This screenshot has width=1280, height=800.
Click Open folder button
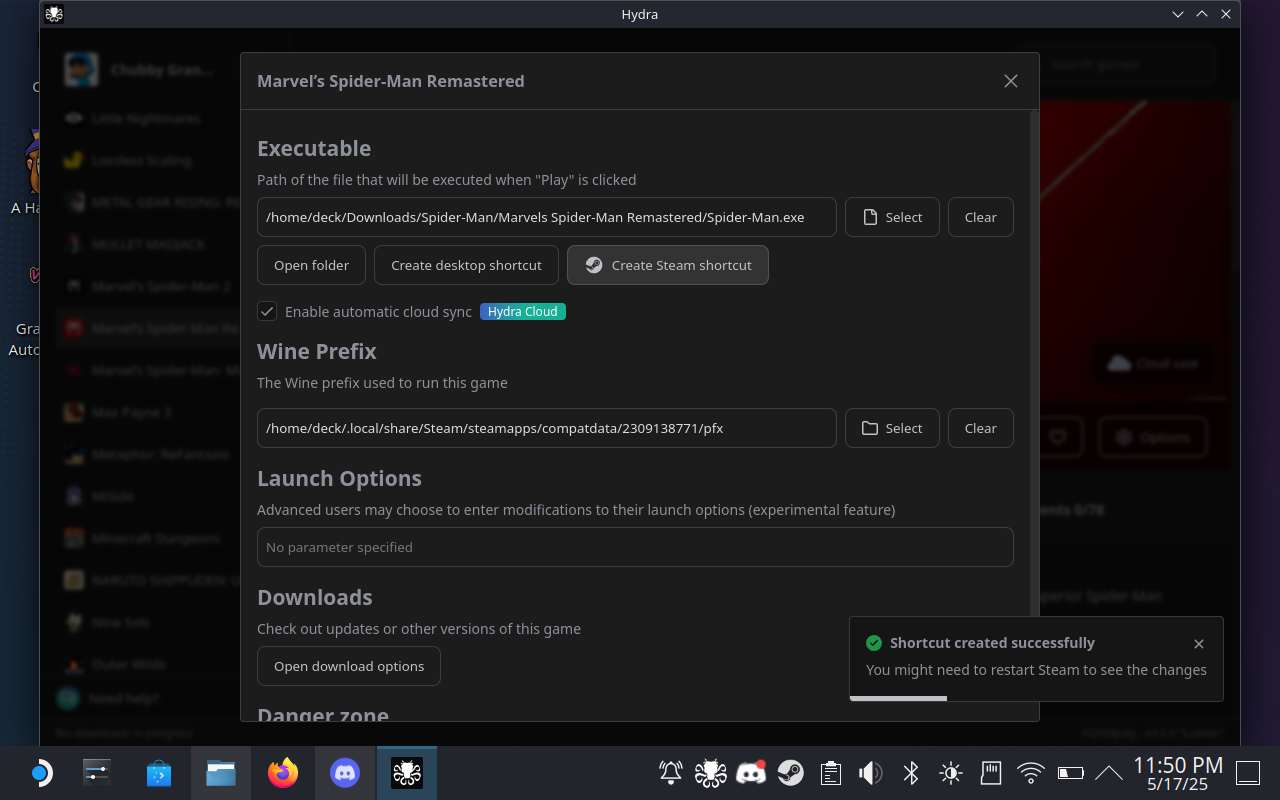311,265
